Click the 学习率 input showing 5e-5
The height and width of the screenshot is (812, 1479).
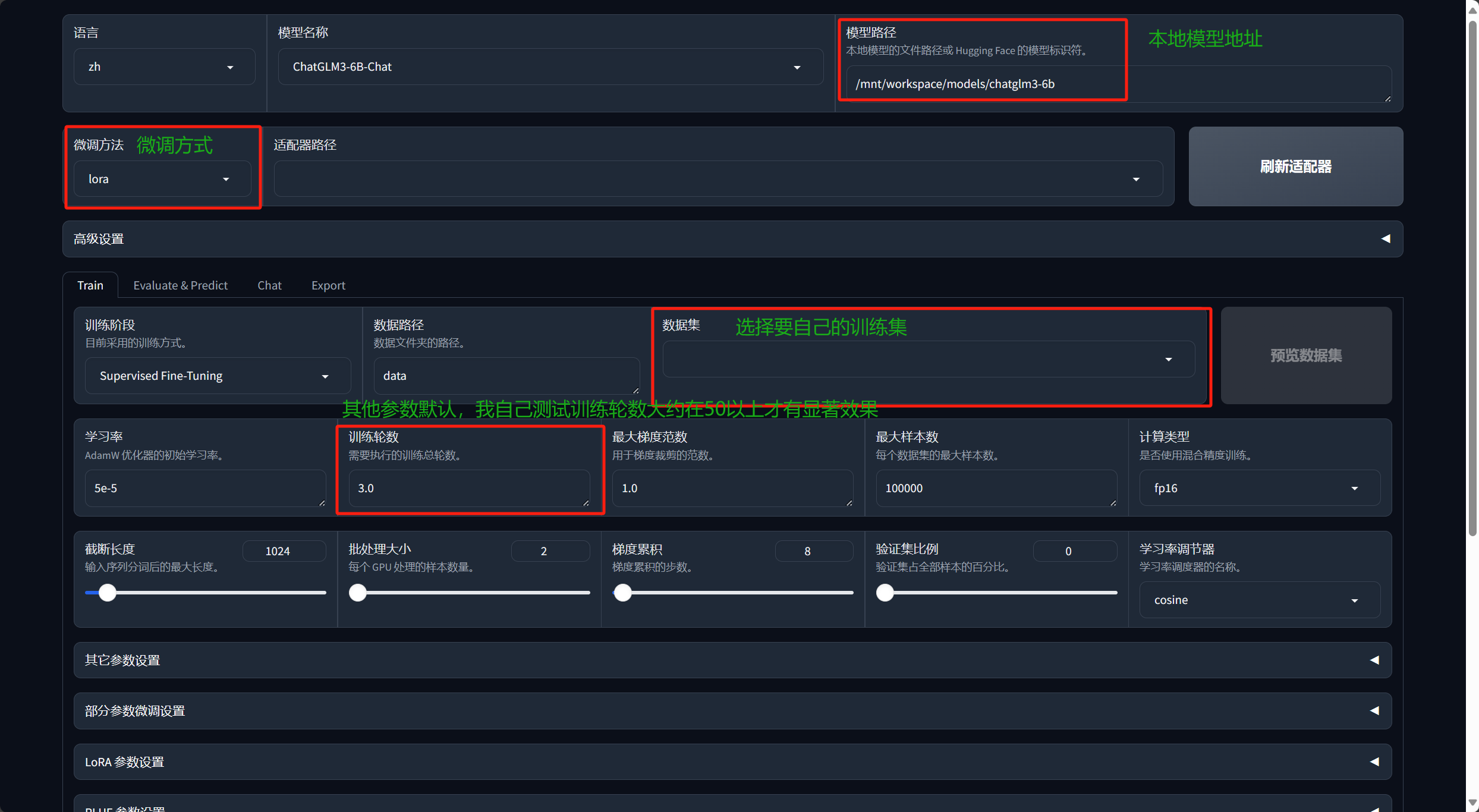pyautogui.click(x=206, y=488)
